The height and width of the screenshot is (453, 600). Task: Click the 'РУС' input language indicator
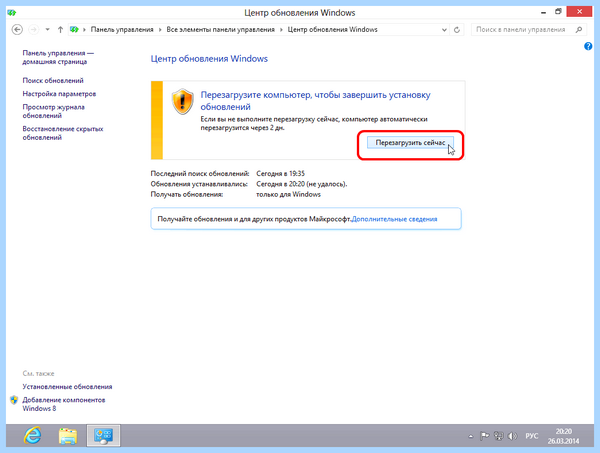[x=532, y=436]
